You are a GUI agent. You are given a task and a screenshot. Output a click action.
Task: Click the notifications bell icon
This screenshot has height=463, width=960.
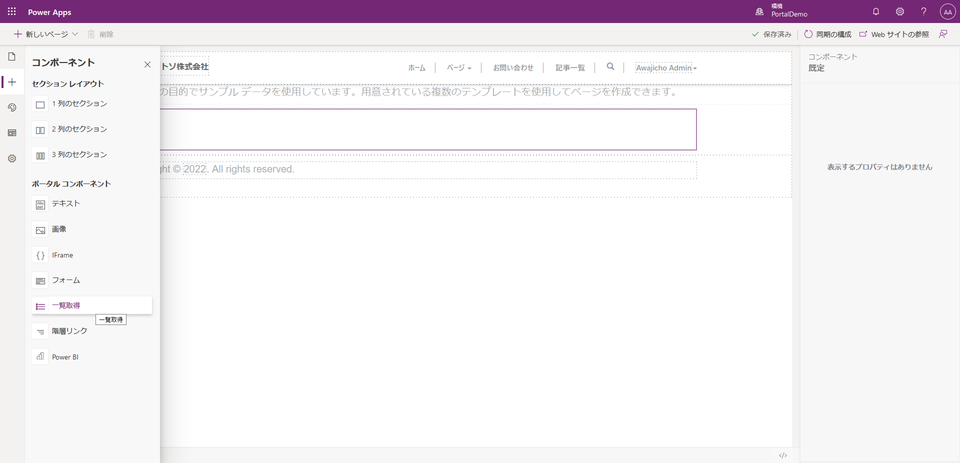pyautogui.click(x=876, y=12)
